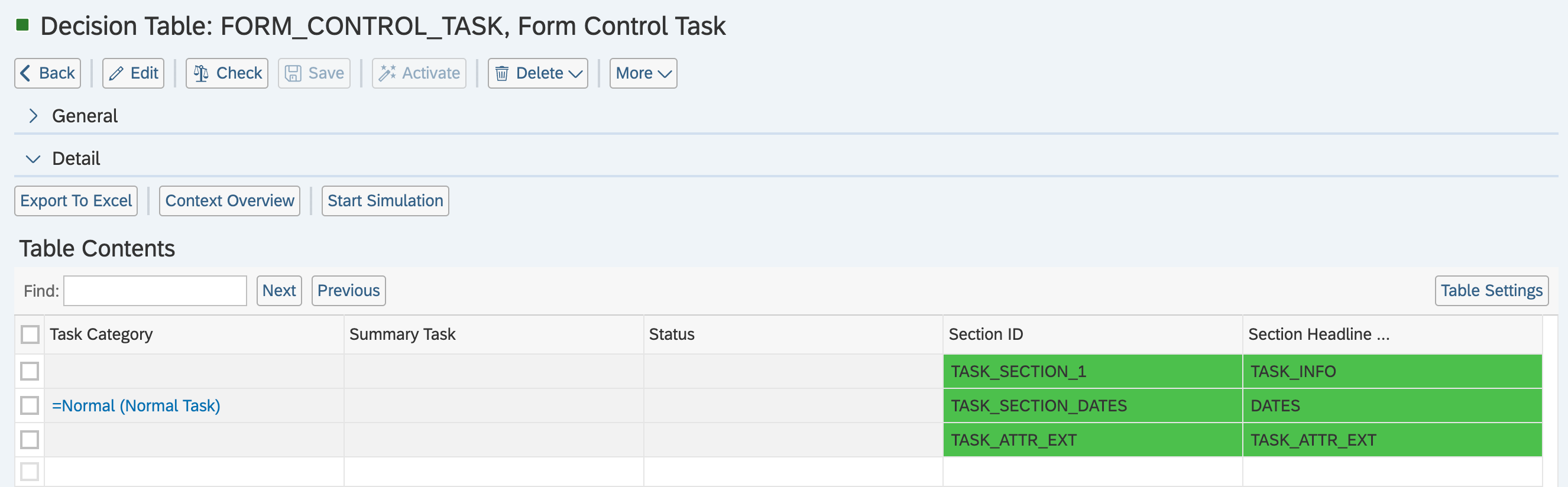The image size is (1568, 487).
Task: Click the Activate magic wand icon
Action: (387, 74)
